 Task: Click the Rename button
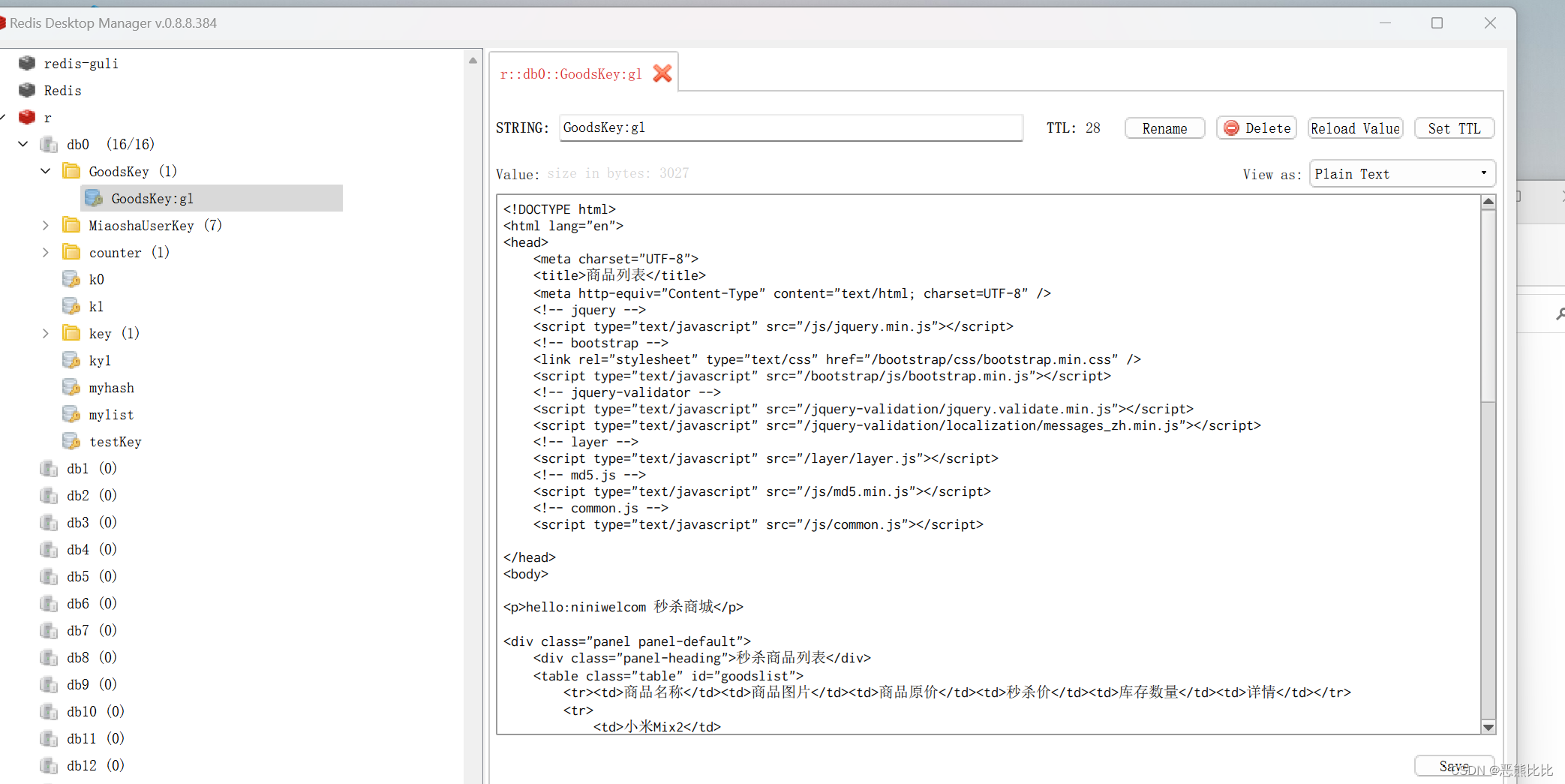pos(1164,128)
